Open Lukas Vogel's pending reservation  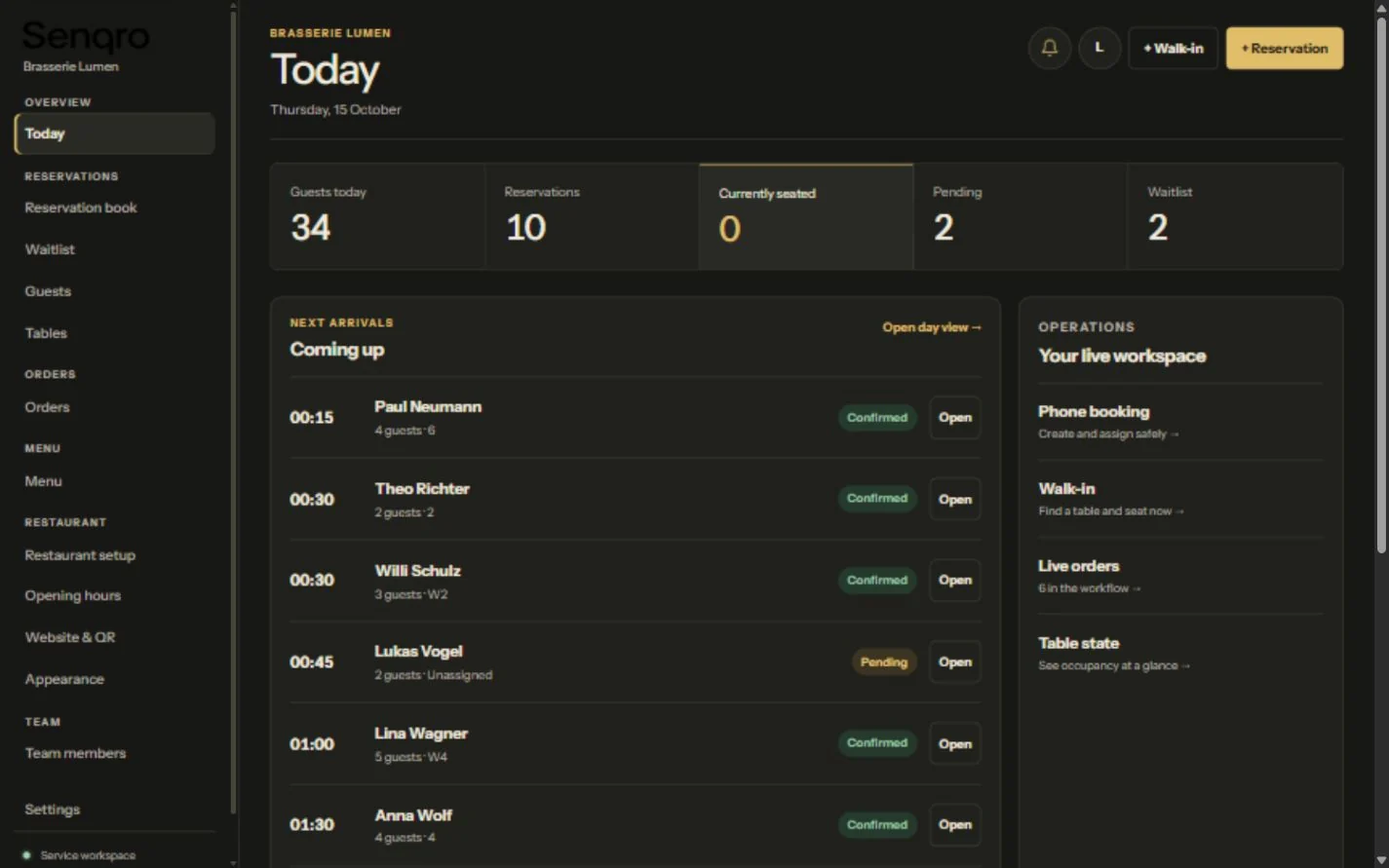[x=954, y=661]
